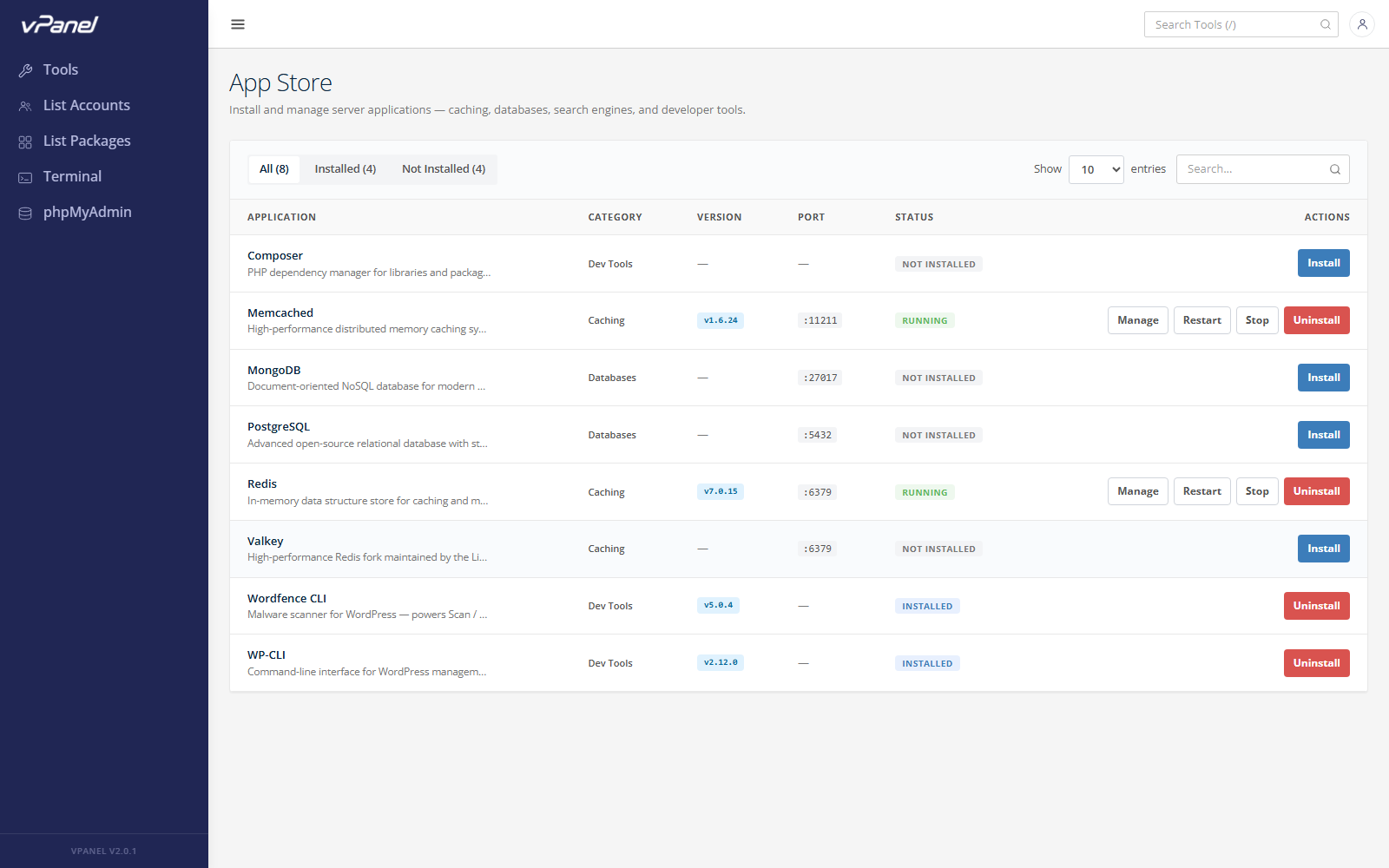This screenshot has width=1389, height=868.
Task: Open the user profile icon
Action: (x=1362, y=24)
